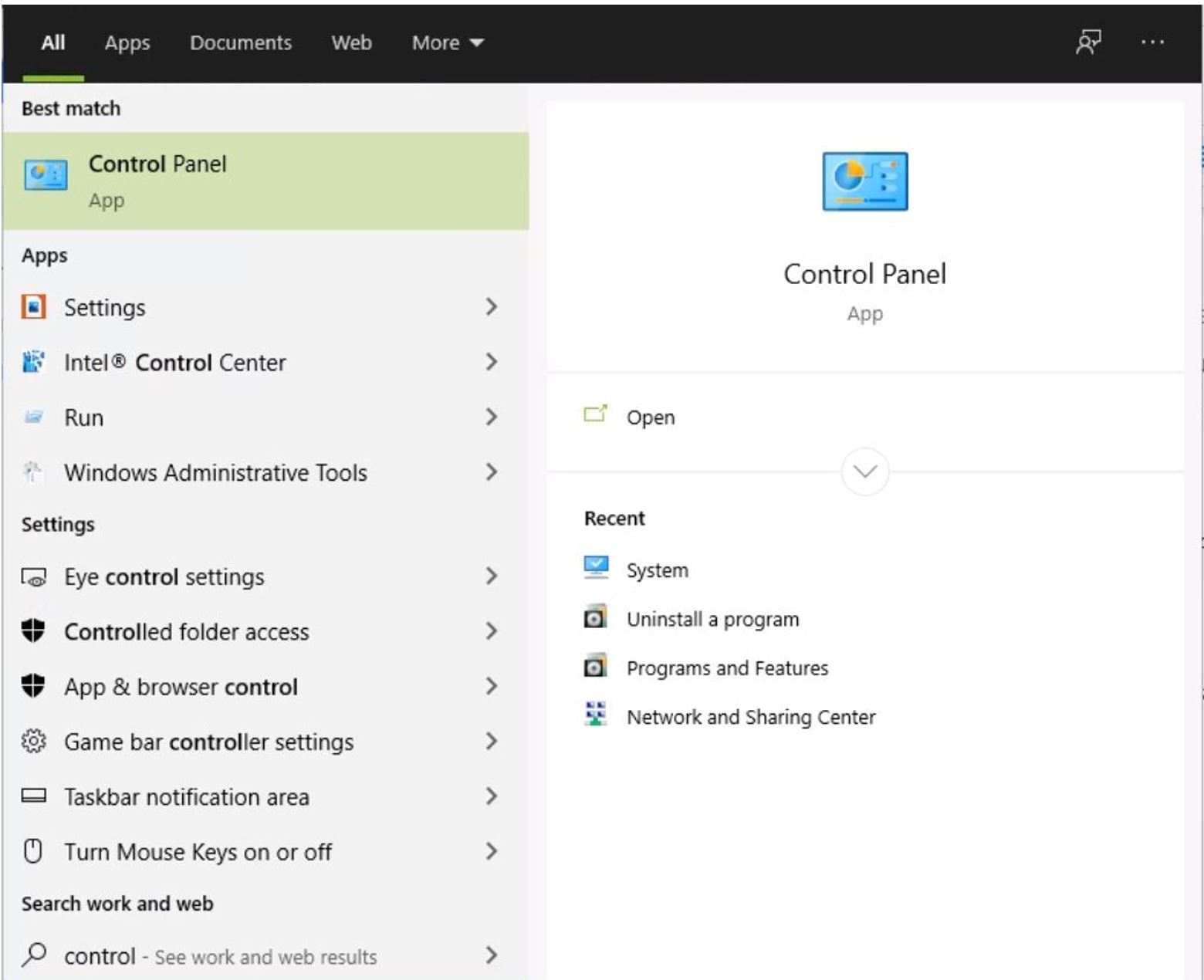The height and width of the screenshot is (980, 1204).
Task: Click the gear icon for Game bar controller settings
Action: click(33, 742)
